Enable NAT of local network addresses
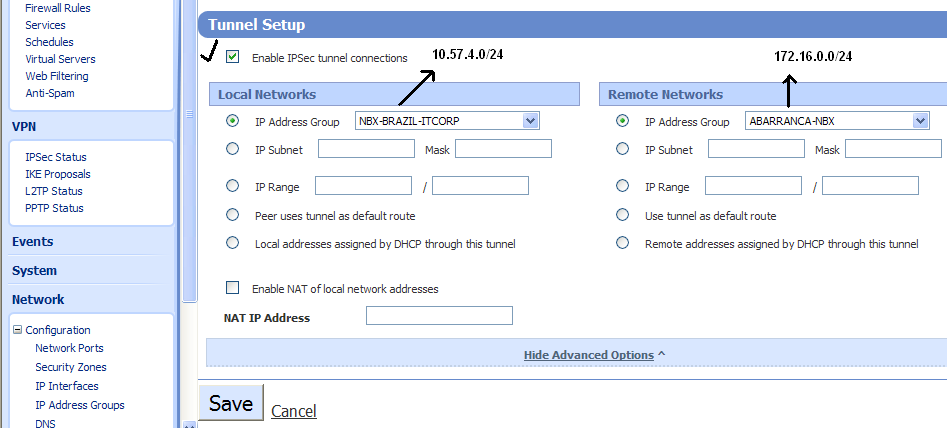This screenshot has height=428, width=947. pos(233,288)
